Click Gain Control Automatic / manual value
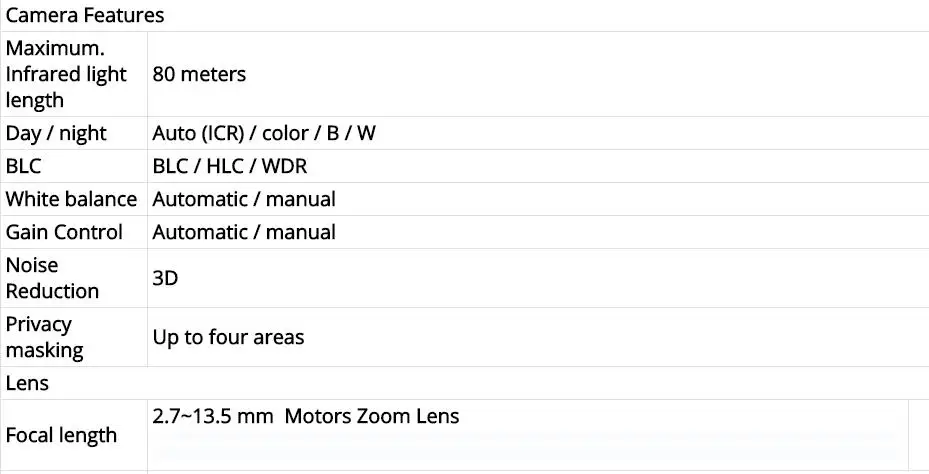This screenshot has height=474, width=929. (x=244, y=232)
